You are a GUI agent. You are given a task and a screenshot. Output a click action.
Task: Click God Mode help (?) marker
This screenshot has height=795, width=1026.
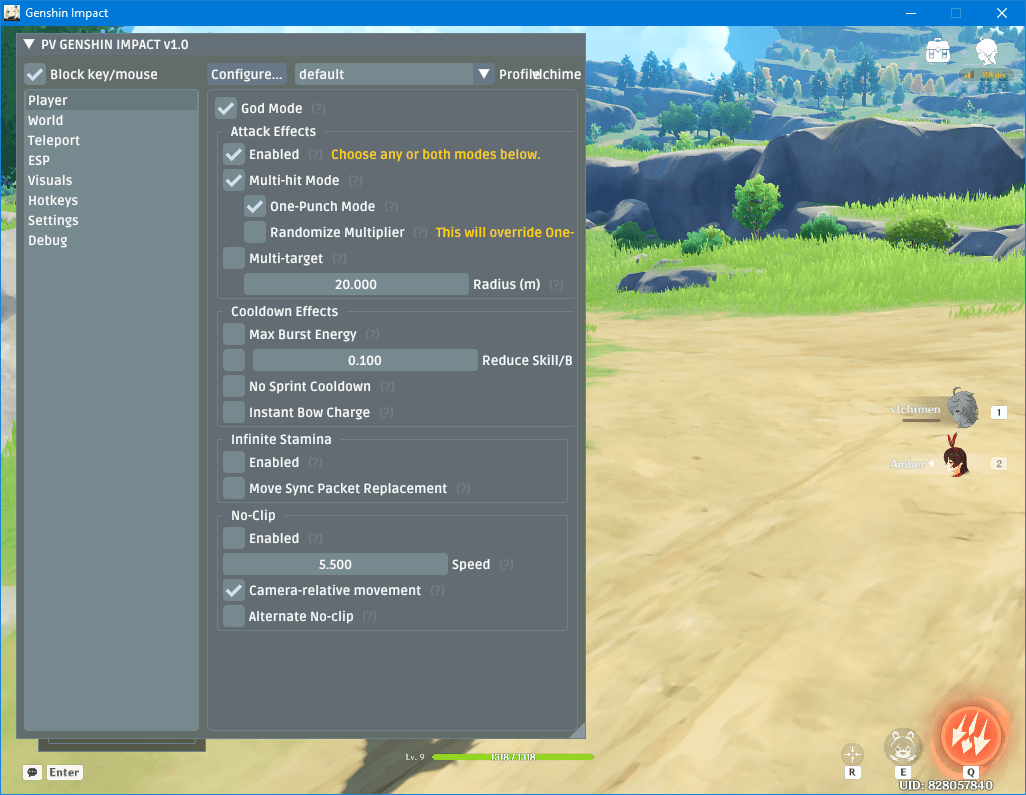(x=318, y=109)
